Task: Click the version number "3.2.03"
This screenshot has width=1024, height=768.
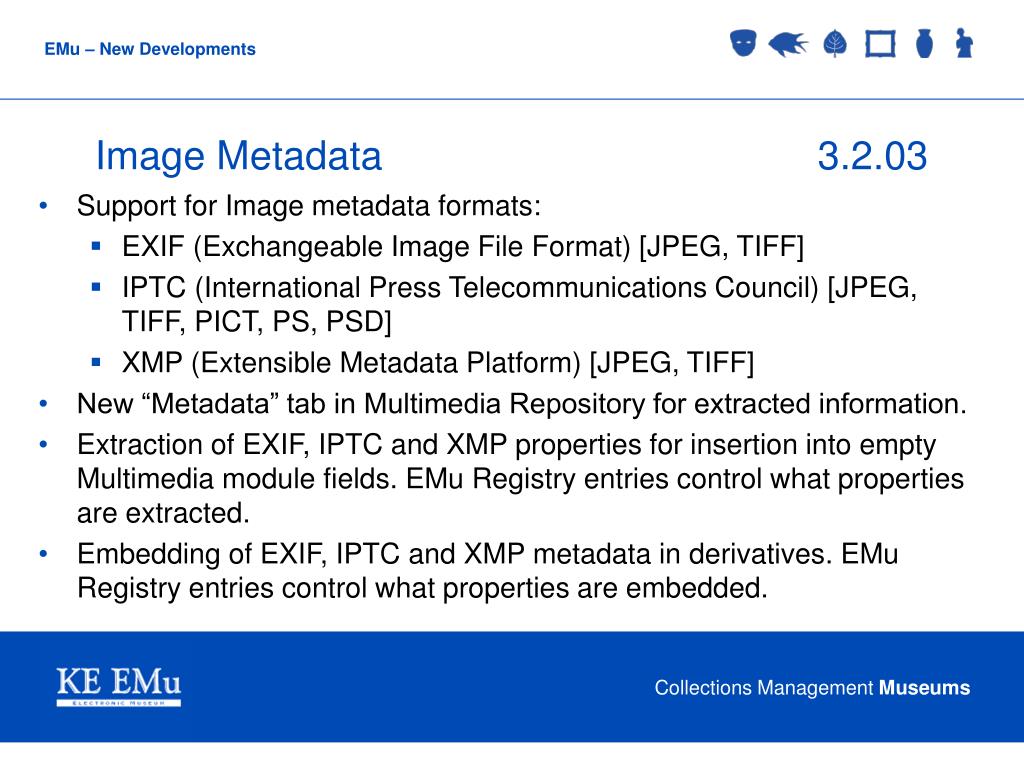Action: click(872, 156)
